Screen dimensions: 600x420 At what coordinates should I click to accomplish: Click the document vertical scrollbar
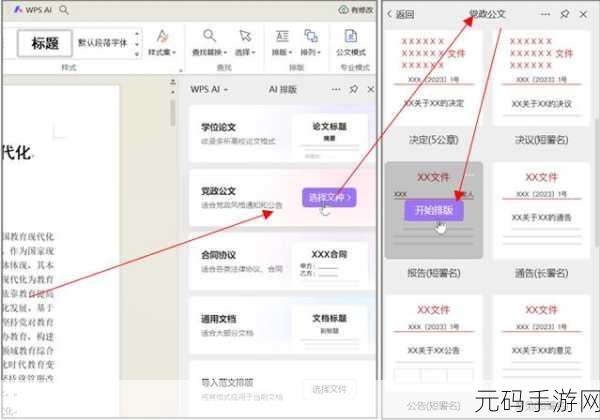(x=173, y=113)
